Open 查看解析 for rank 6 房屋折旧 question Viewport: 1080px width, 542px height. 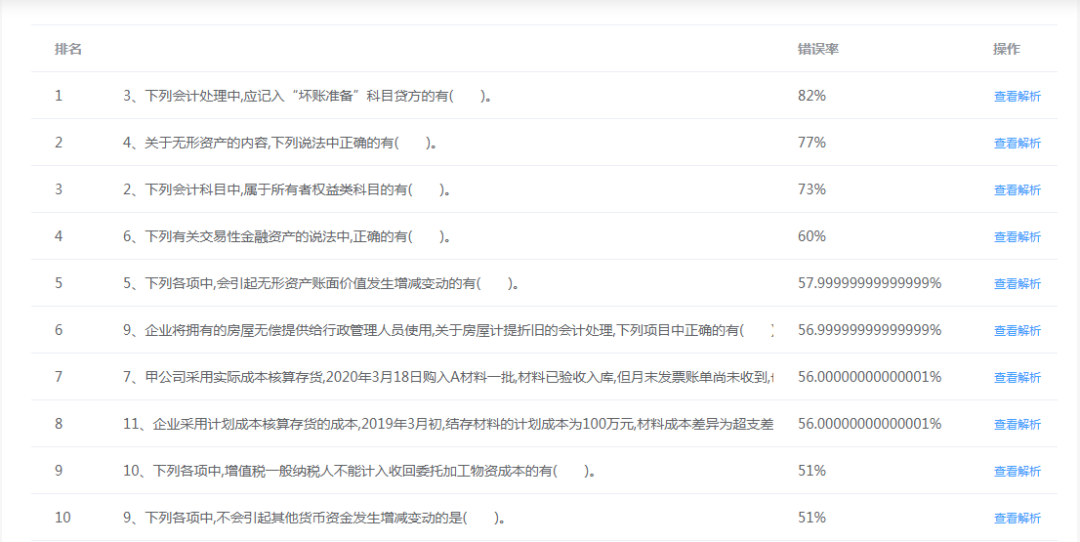click(x=1017, y=331)
